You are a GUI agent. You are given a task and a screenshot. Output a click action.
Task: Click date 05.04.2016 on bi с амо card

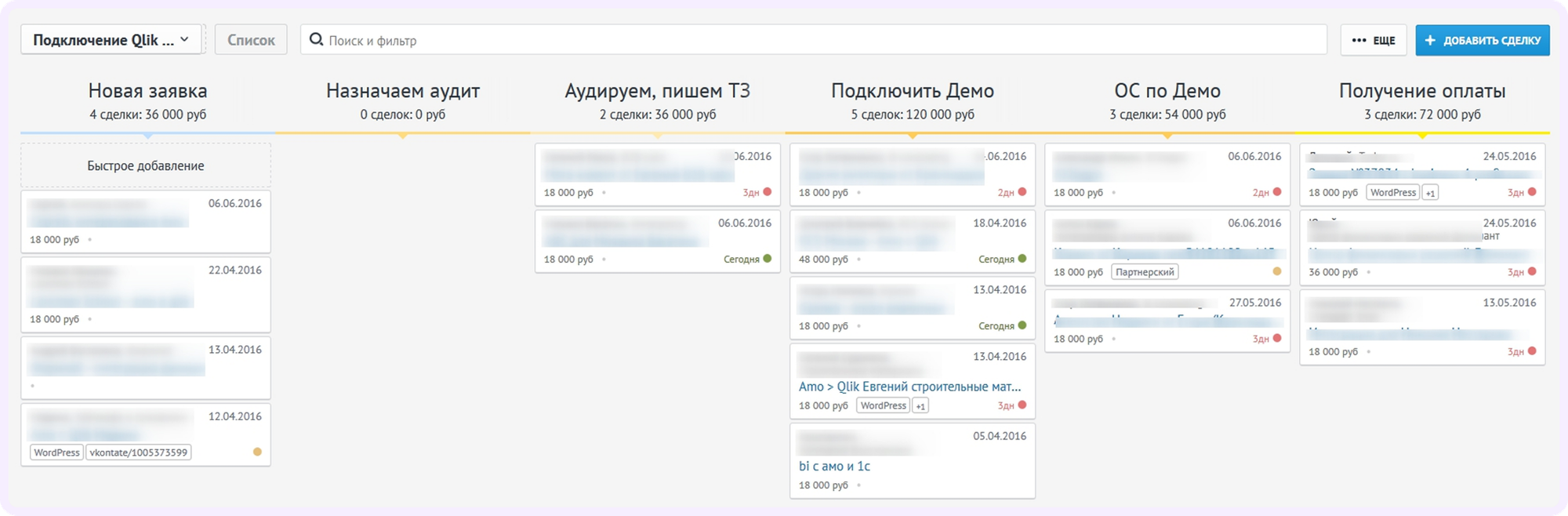click(1000, 436)
